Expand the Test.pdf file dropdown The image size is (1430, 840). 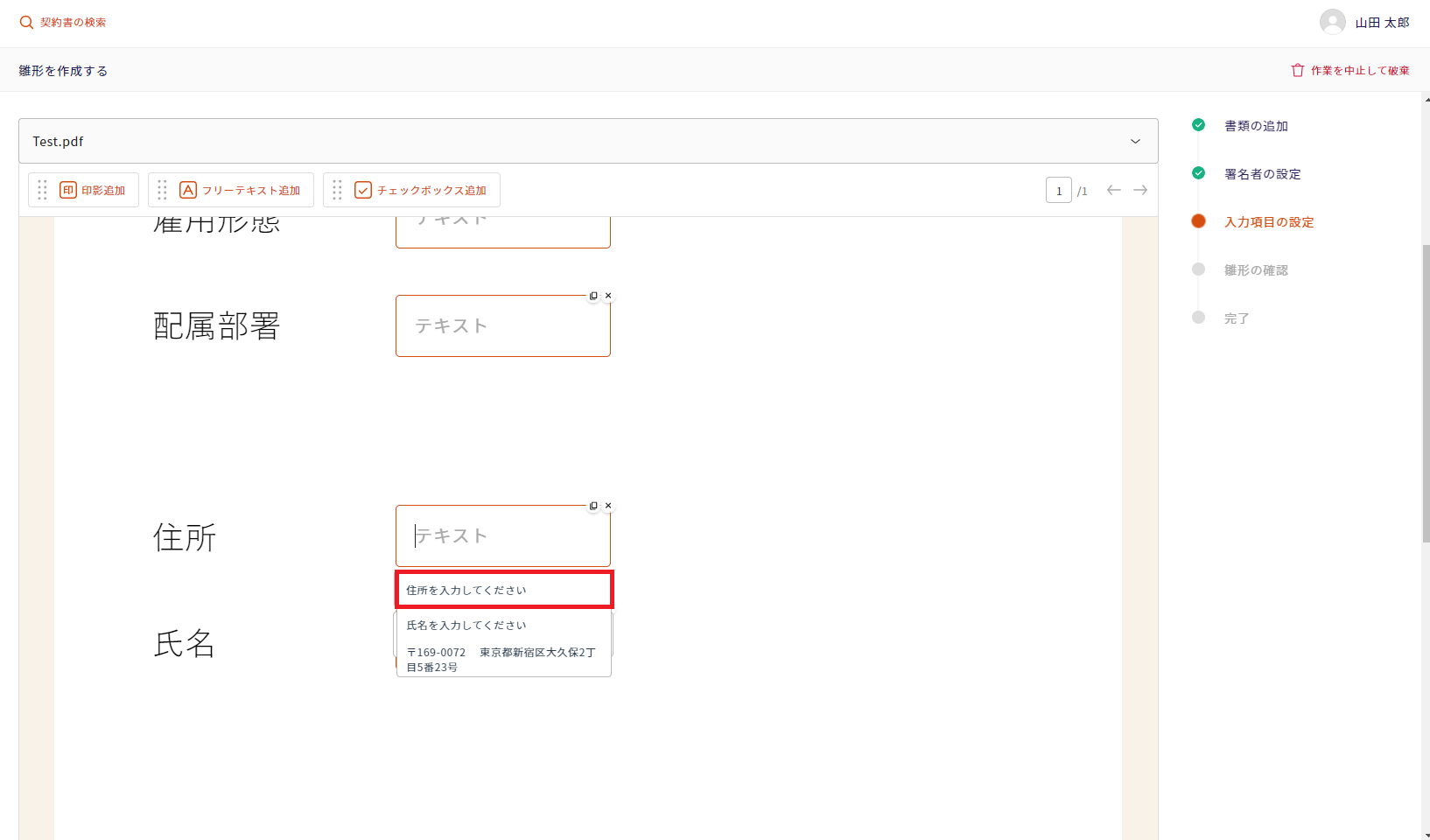[1135, 142]
